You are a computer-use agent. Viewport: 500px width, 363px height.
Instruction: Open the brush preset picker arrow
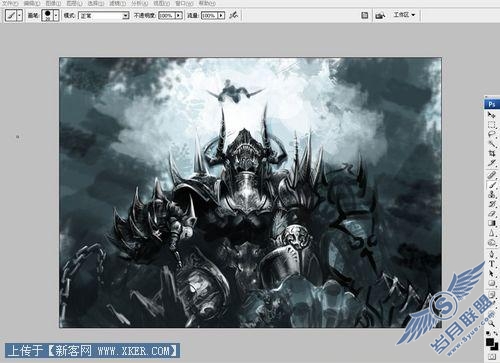[56, 15]
